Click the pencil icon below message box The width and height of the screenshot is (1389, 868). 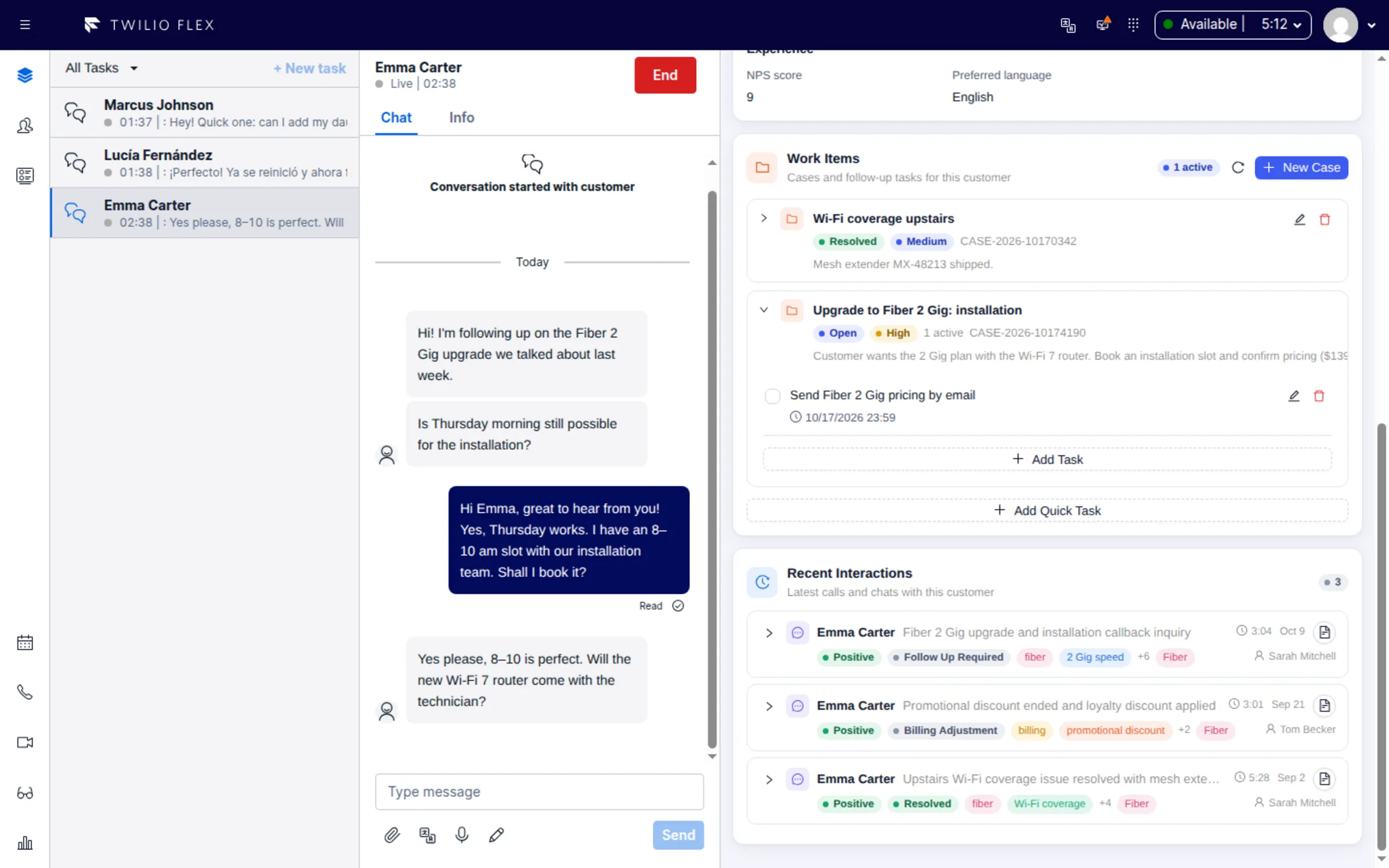click(497, 835)
